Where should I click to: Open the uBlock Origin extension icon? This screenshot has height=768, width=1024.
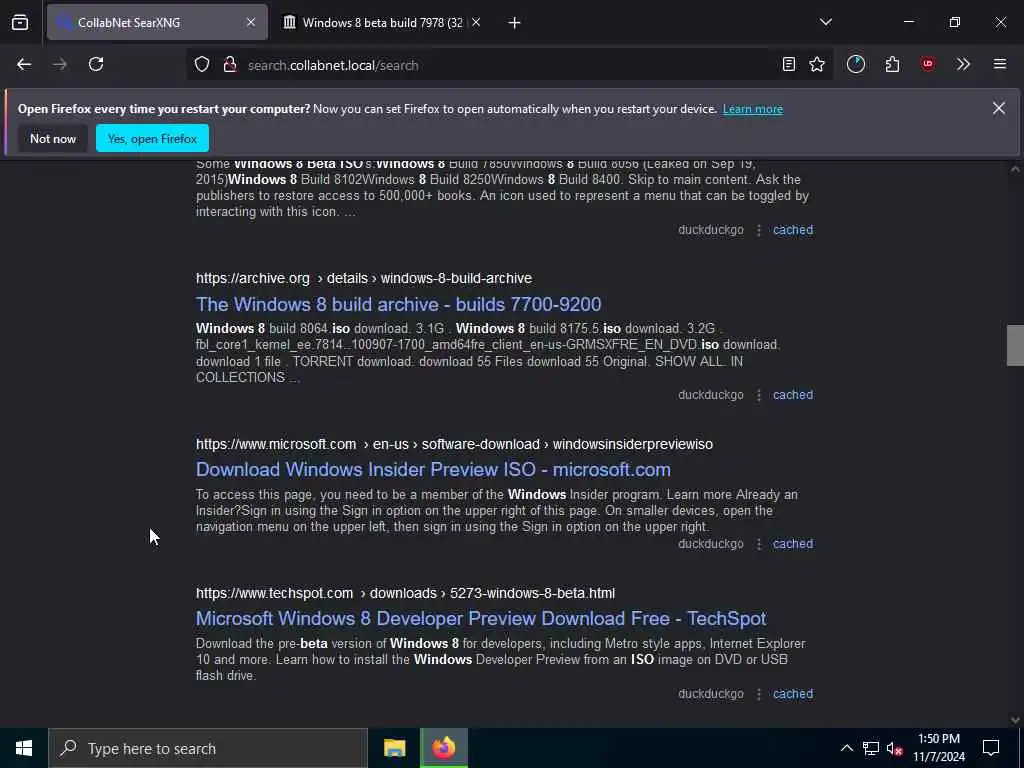pyautogui.click(x=927, y=65)
